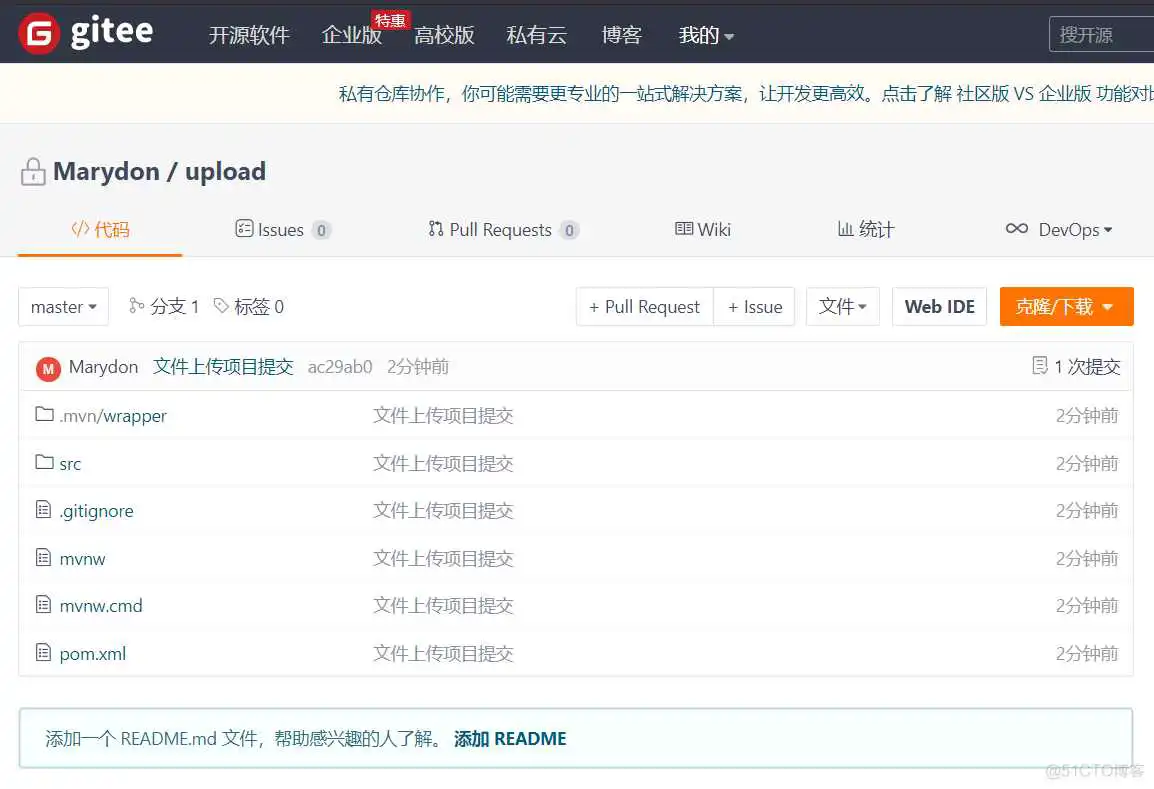Click the private repository lock icon

(33, 172)
